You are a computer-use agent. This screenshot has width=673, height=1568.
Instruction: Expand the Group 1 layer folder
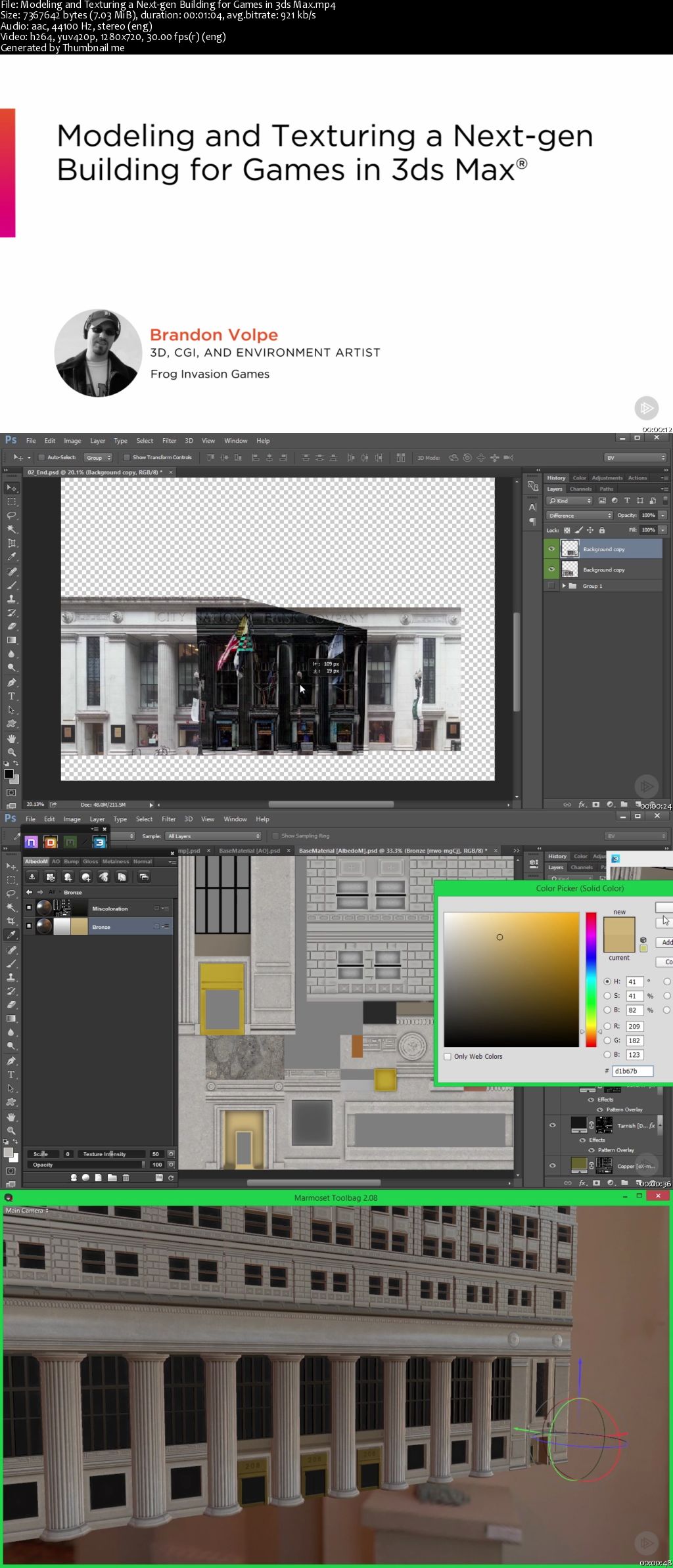(x=564, y=585)
